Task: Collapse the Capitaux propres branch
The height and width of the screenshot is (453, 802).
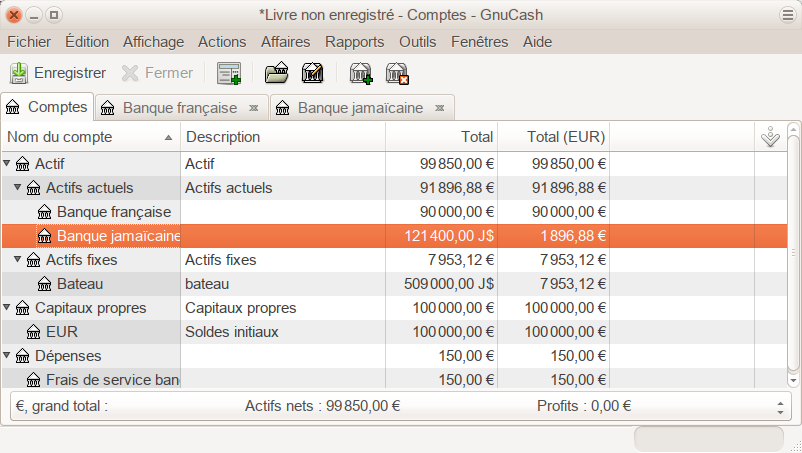Action: (x=8, y=308)
